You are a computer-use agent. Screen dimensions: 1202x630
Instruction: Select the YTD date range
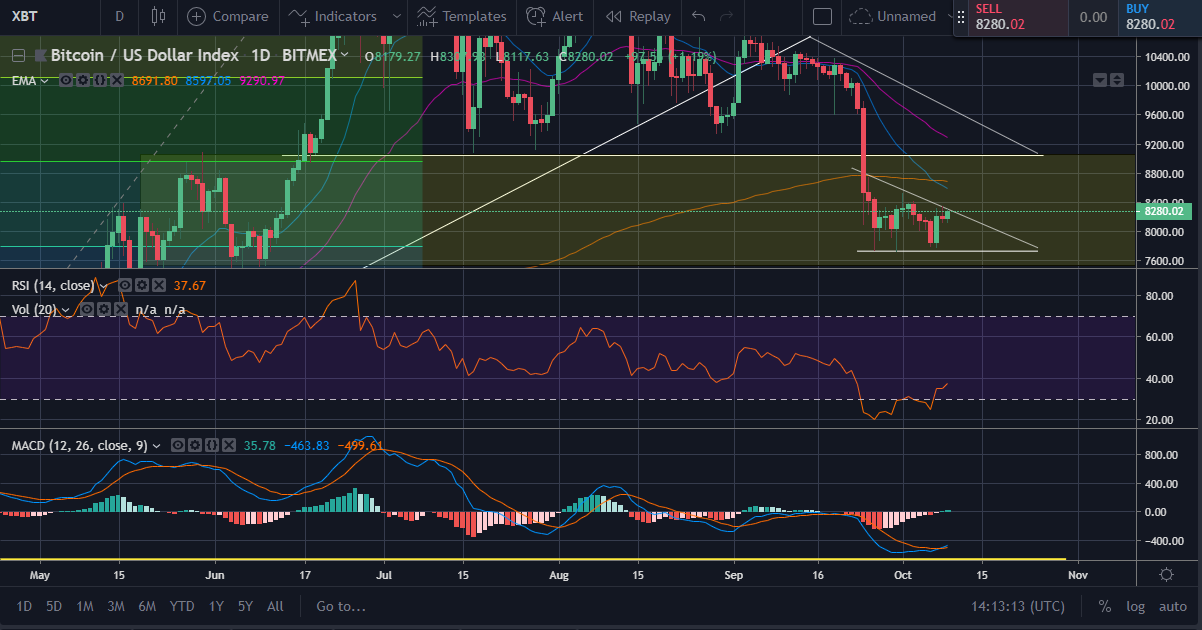[181, 606]
